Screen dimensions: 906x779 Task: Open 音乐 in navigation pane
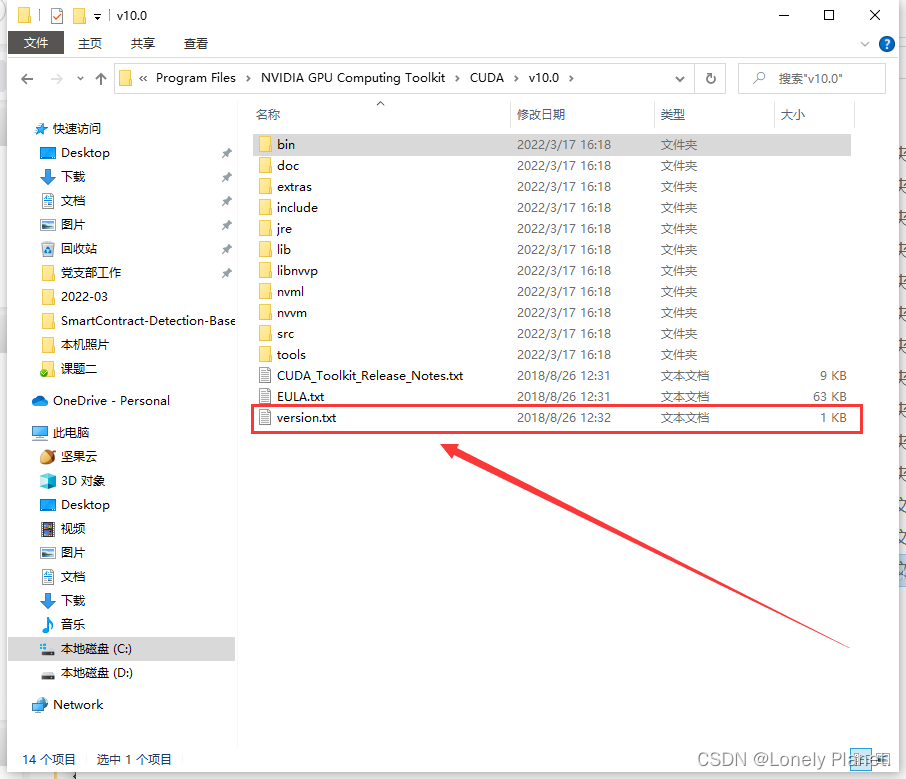point(73,625)
